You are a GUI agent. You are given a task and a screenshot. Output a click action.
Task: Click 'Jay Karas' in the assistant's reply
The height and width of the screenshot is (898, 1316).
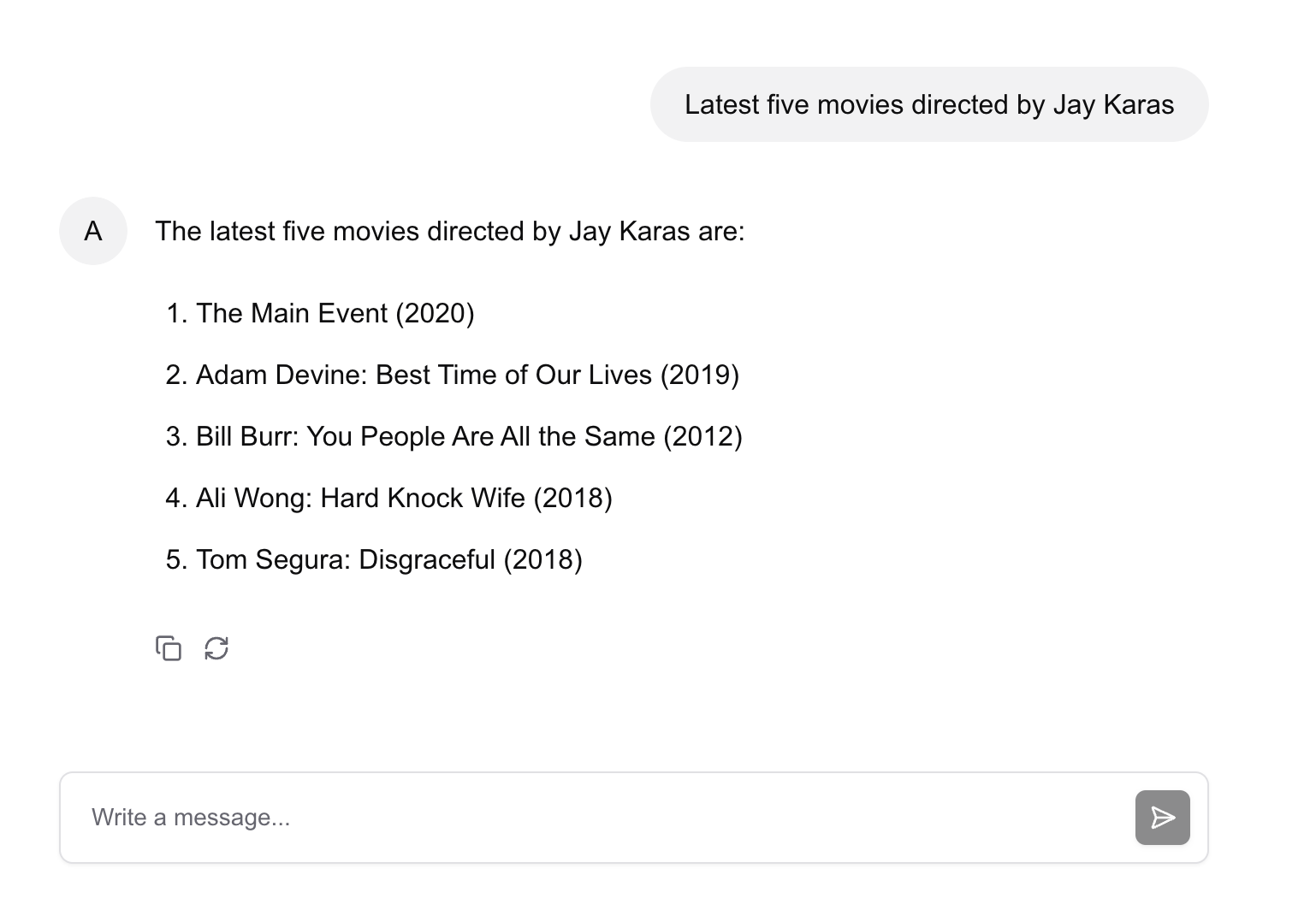(x=629, y=231)
